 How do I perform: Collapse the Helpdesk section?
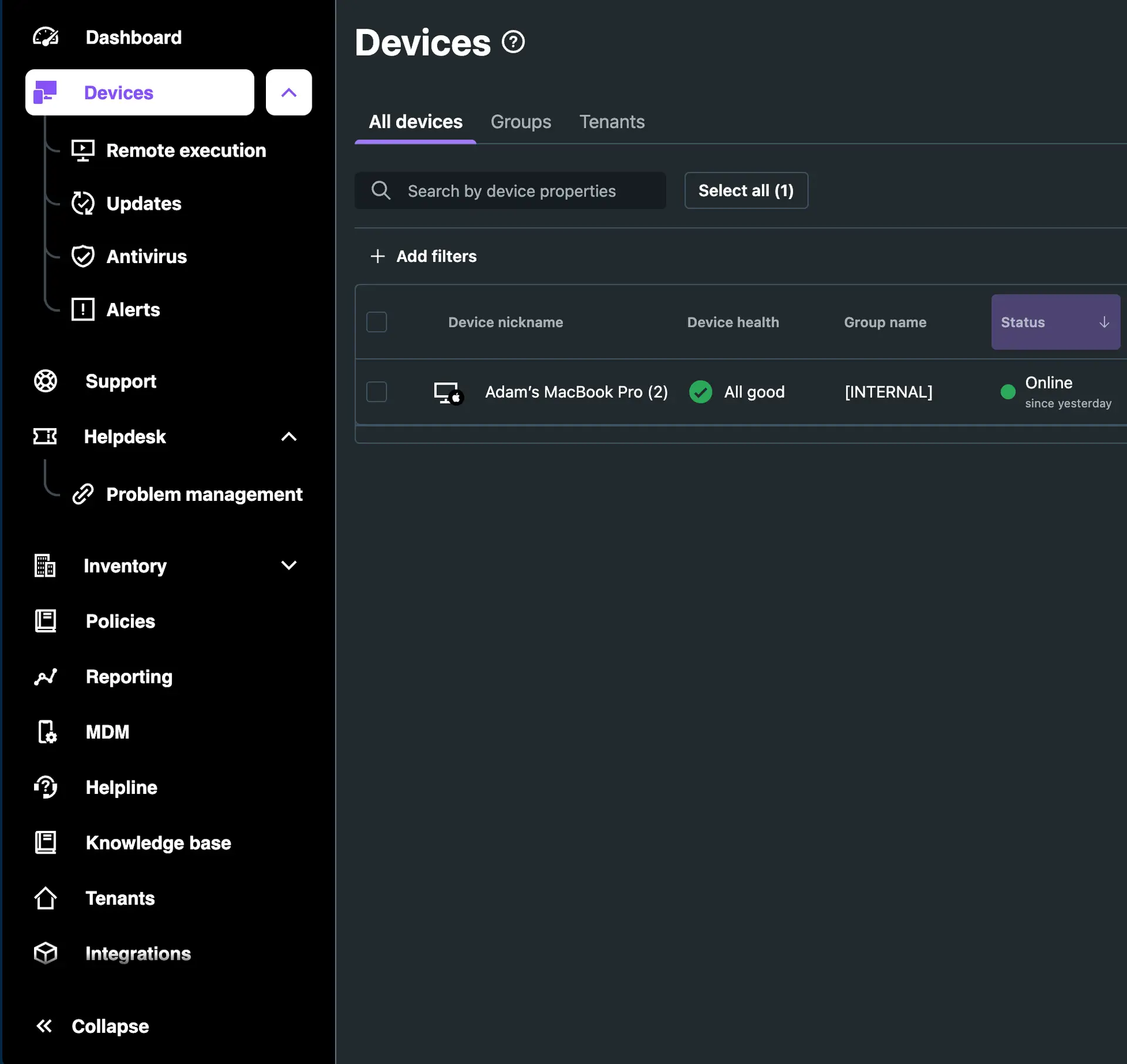[289, 437]
